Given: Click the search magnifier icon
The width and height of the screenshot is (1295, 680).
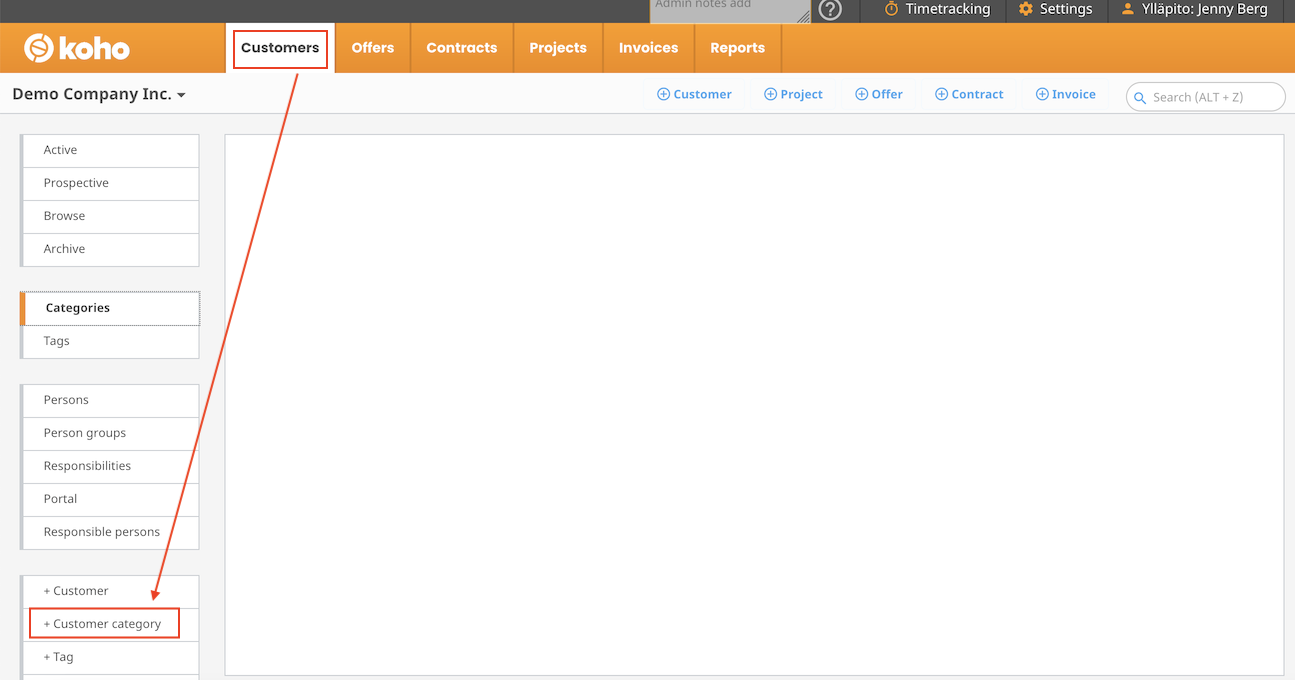Looking at the screenshot, I should 1140,98.
